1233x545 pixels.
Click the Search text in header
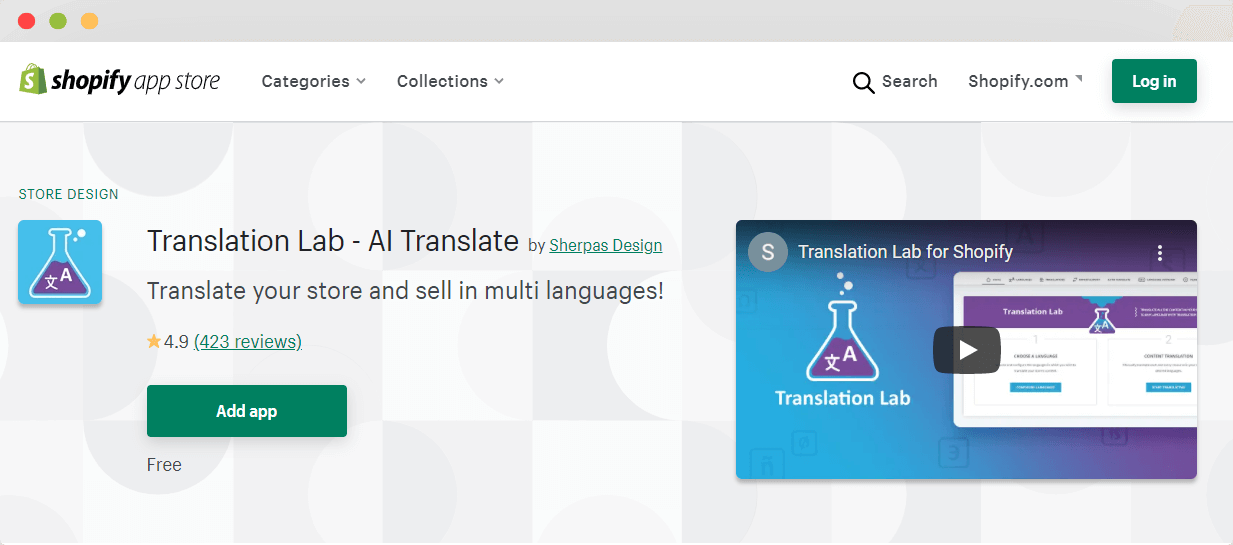click(x=909, y=82)
